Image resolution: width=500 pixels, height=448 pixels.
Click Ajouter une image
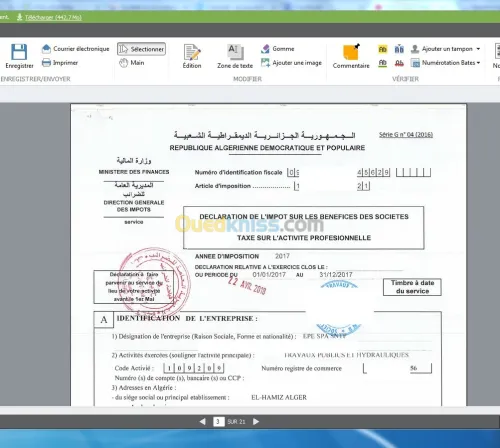pyautogui.click(x=291, y=63)
